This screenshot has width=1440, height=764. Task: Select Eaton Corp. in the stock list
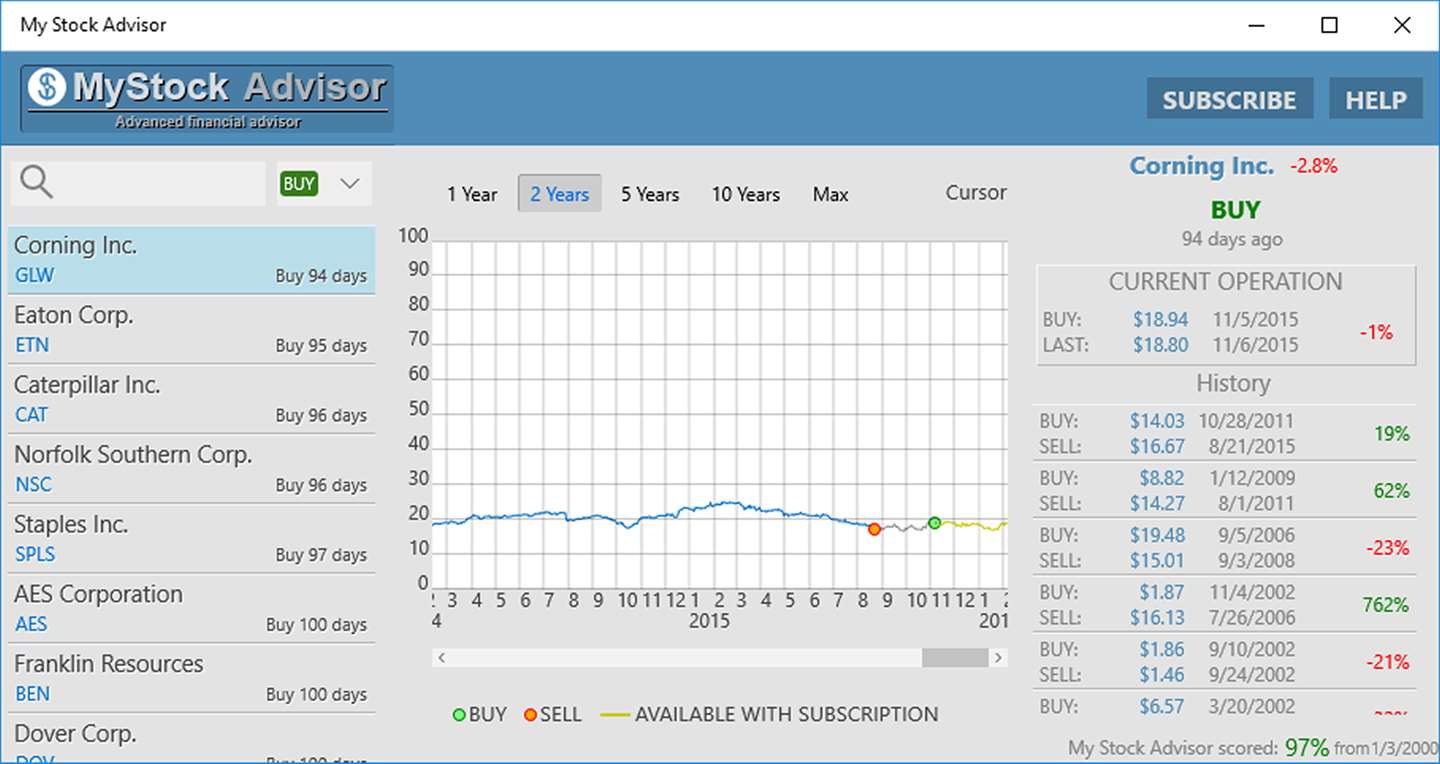click(x=191, y=330)
